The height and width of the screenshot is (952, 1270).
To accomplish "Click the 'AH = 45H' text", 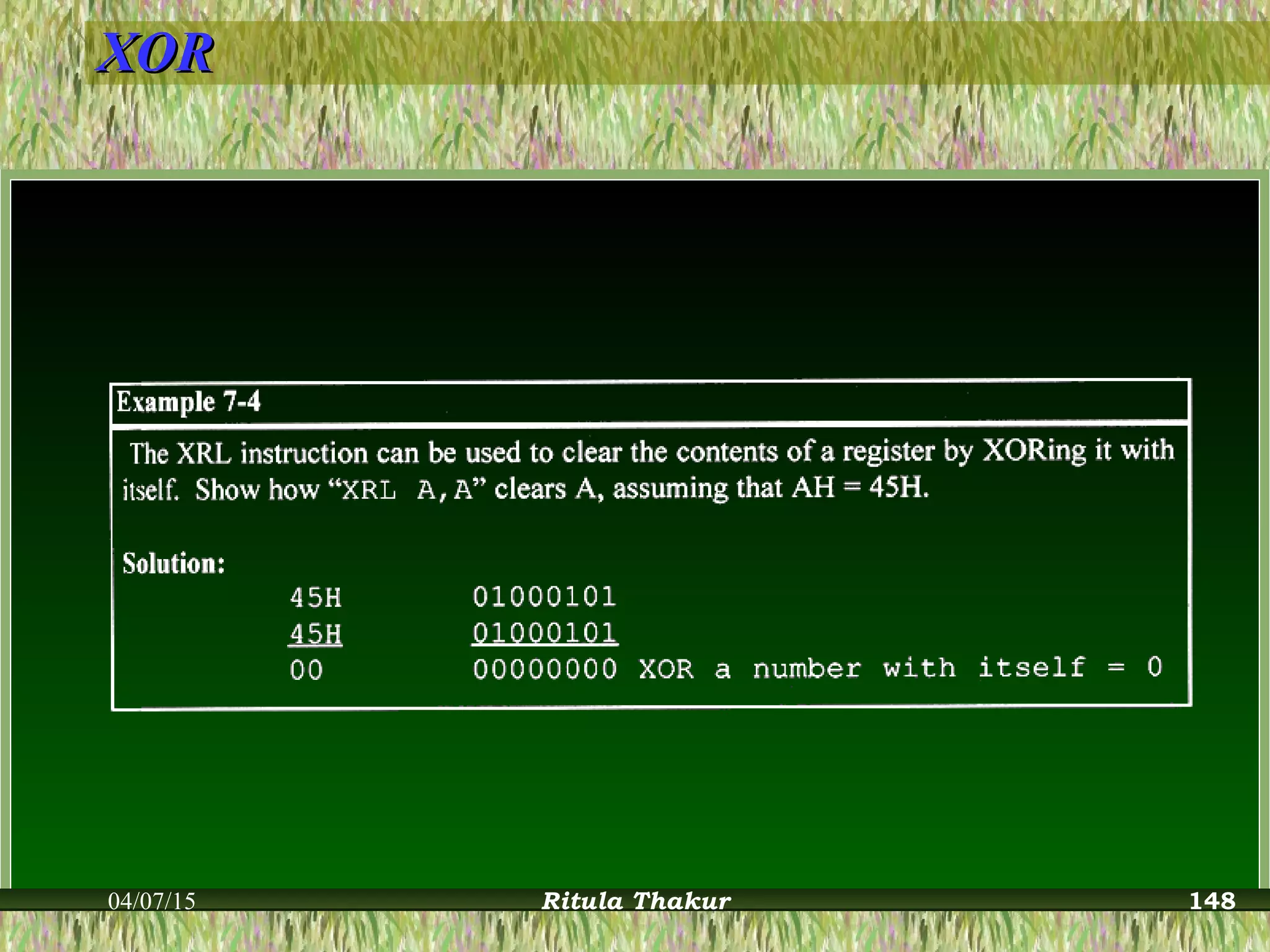I will (x=860, y=488).
